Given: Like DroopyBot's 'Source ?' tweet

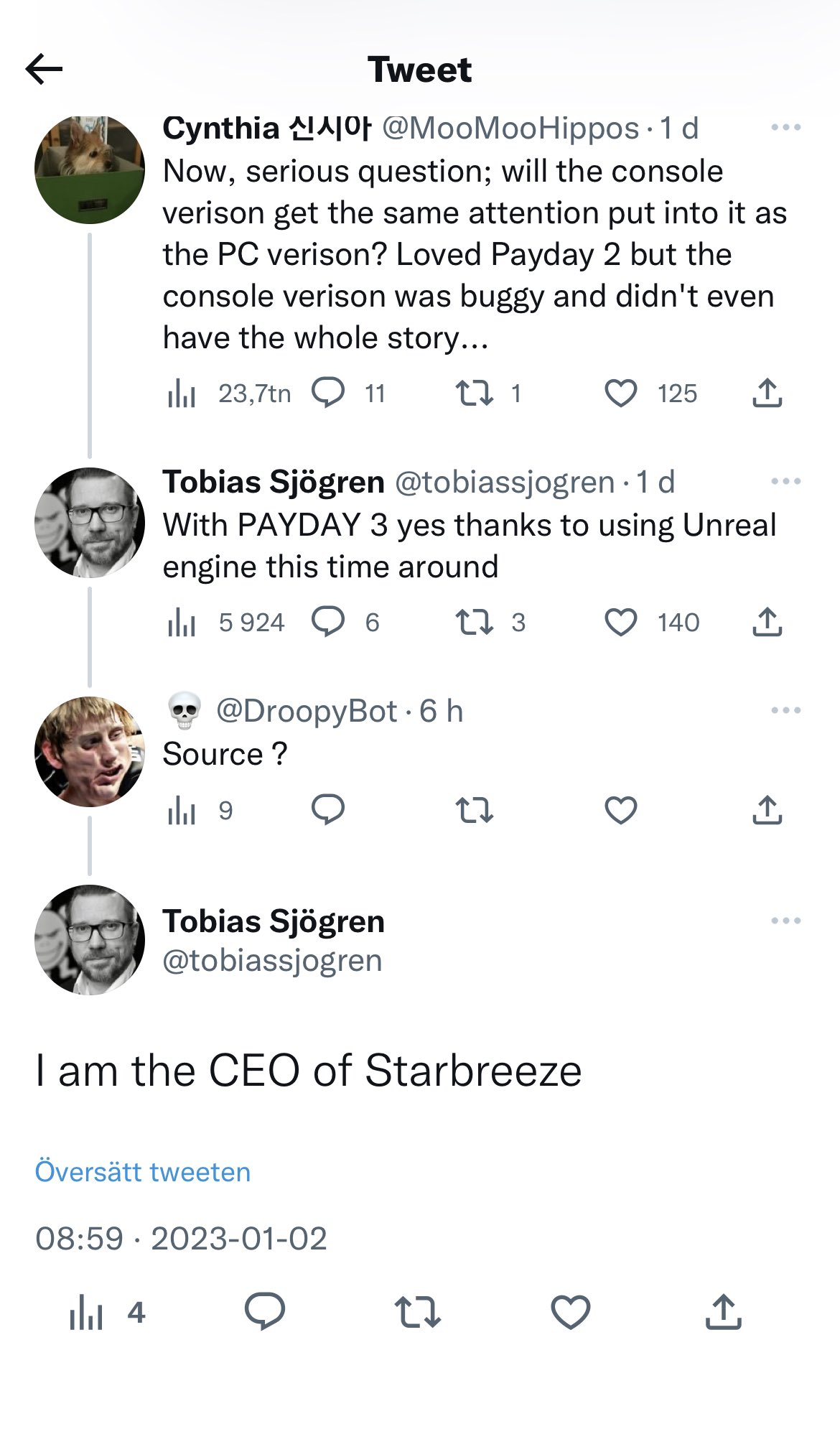Looking at the screenshot, I should [620, 810].
